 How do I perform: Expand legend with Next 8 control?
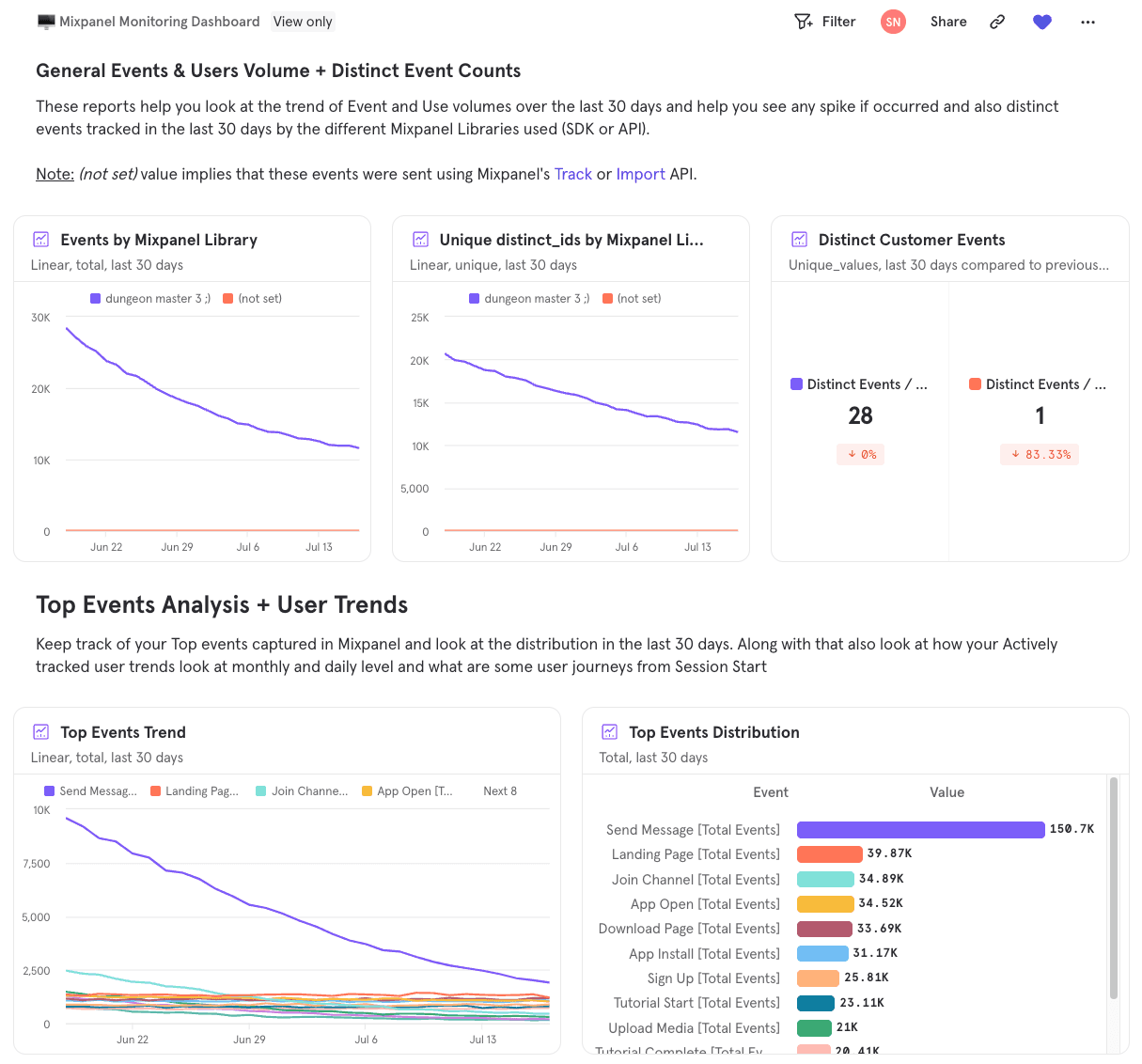coord(500,791)
